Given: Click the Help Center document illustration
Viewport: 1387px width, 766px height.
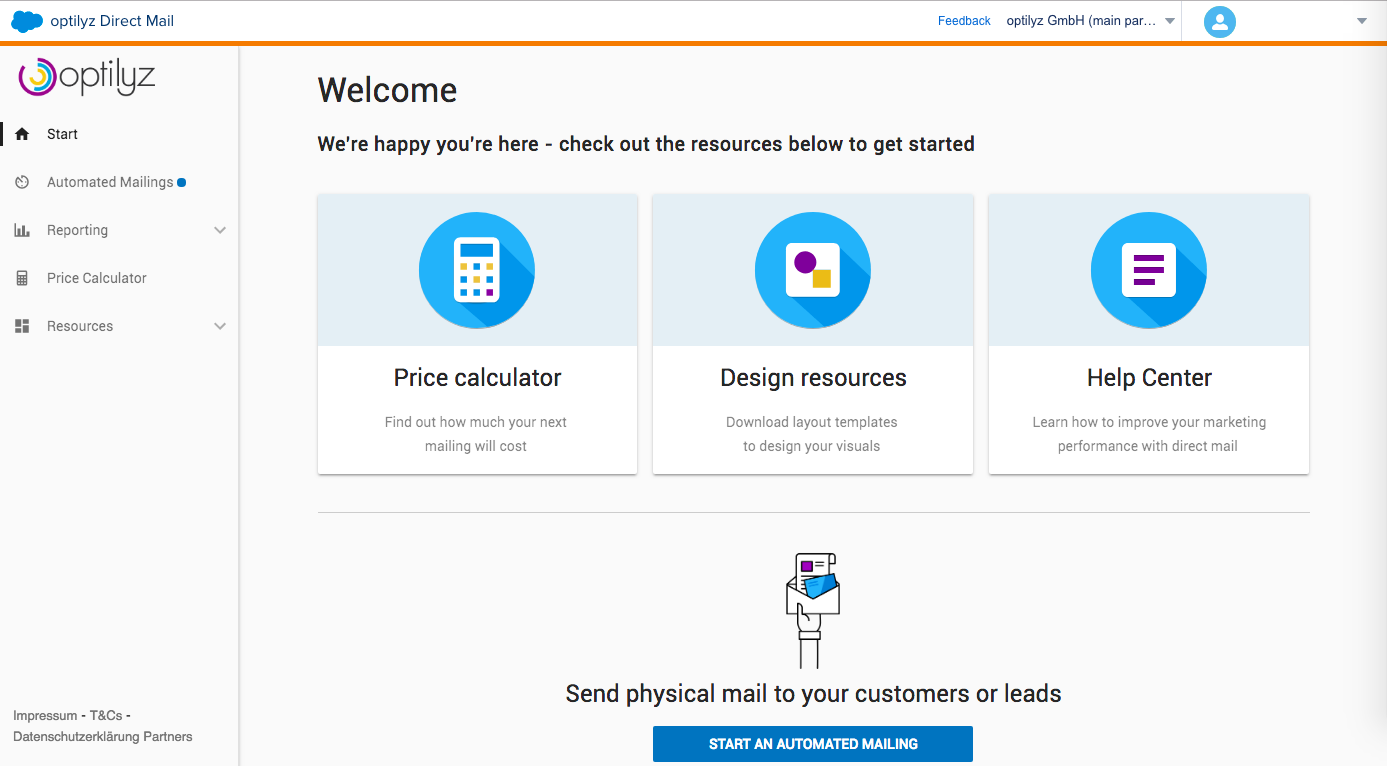Looking at the screenshot, I should (x=1148, y=270).
